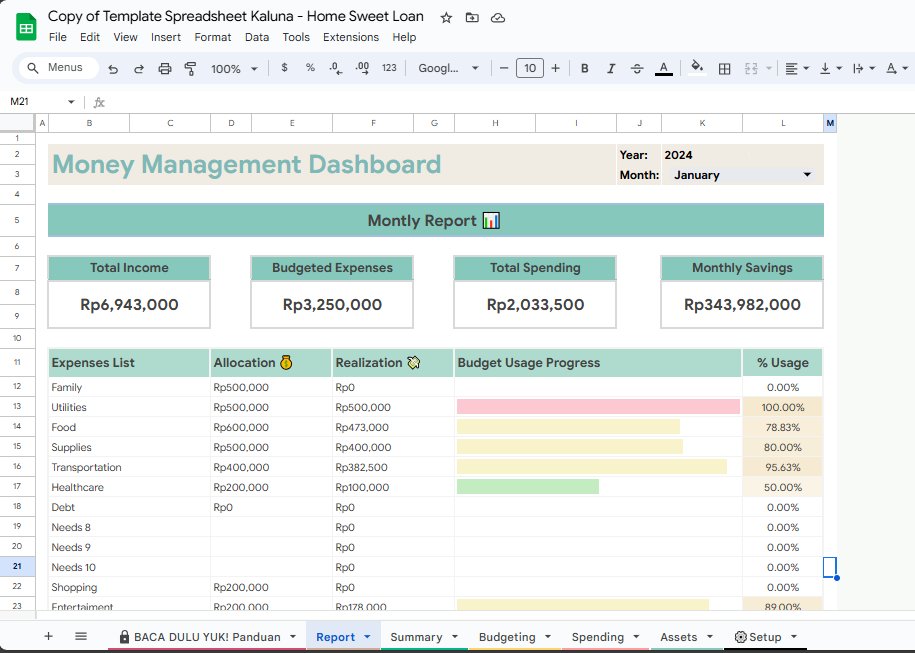Add a new sheet
This screenshot has width=915, height=653.
point(48,636)
